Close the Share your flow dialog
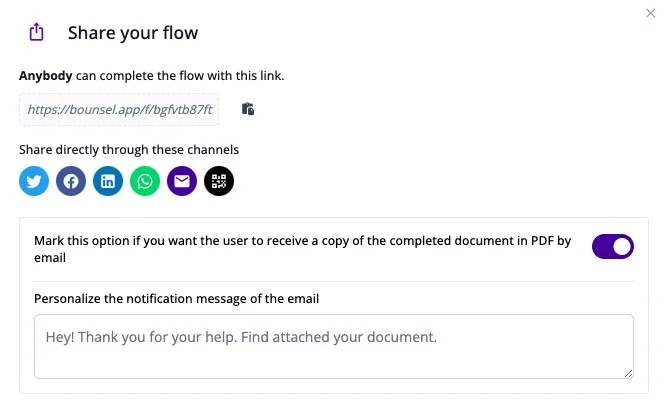The image size is (668, 413). [650, 13]
